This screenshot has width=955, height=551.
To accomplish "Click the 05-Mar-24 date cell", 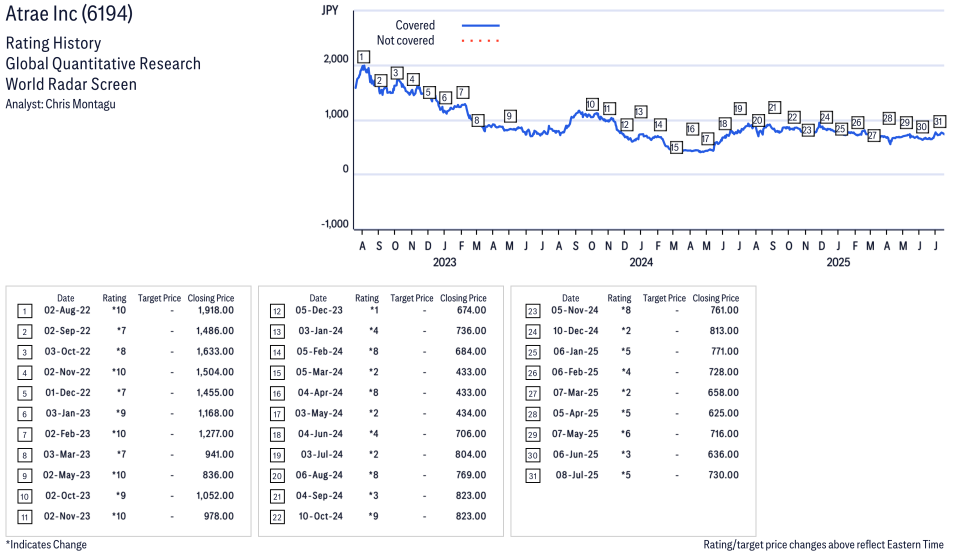I will coord(320,373).
